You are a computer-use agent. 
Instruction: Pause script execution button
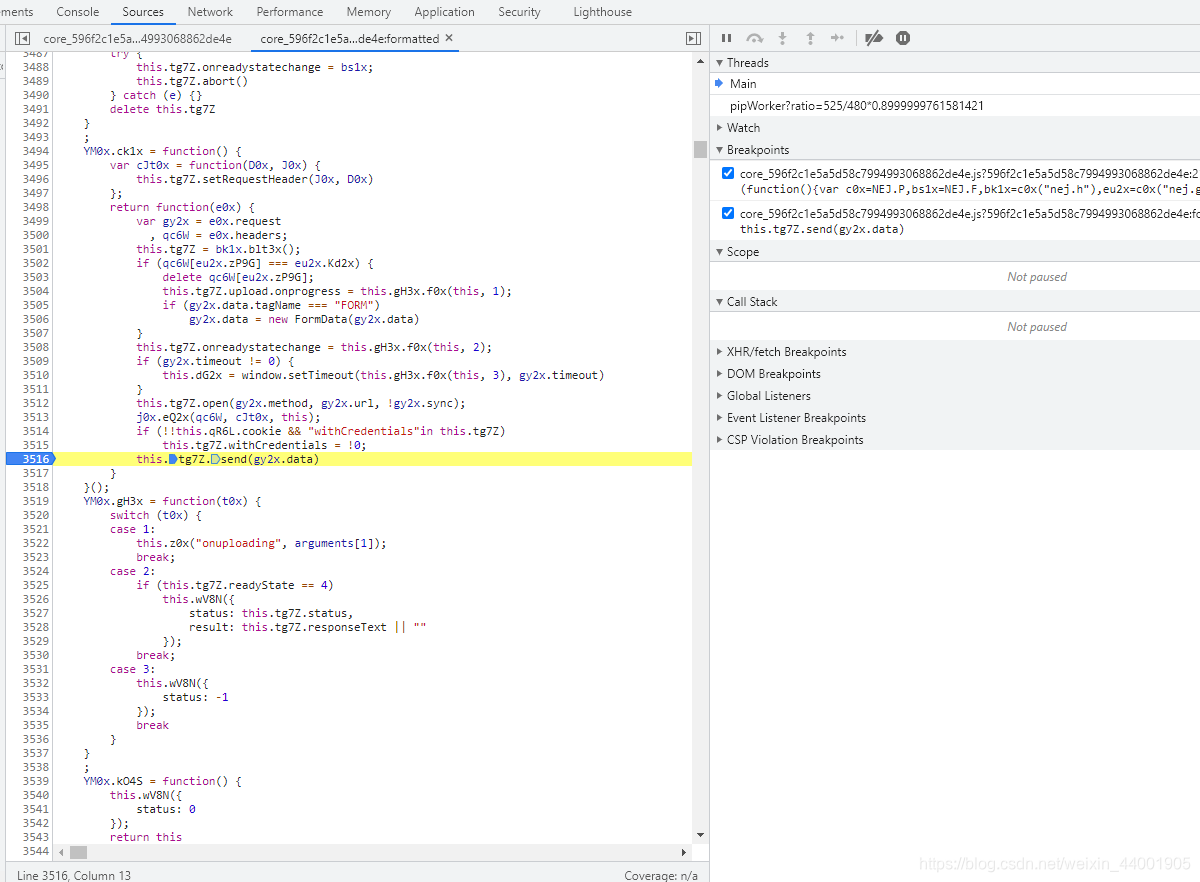pos(727,38)
